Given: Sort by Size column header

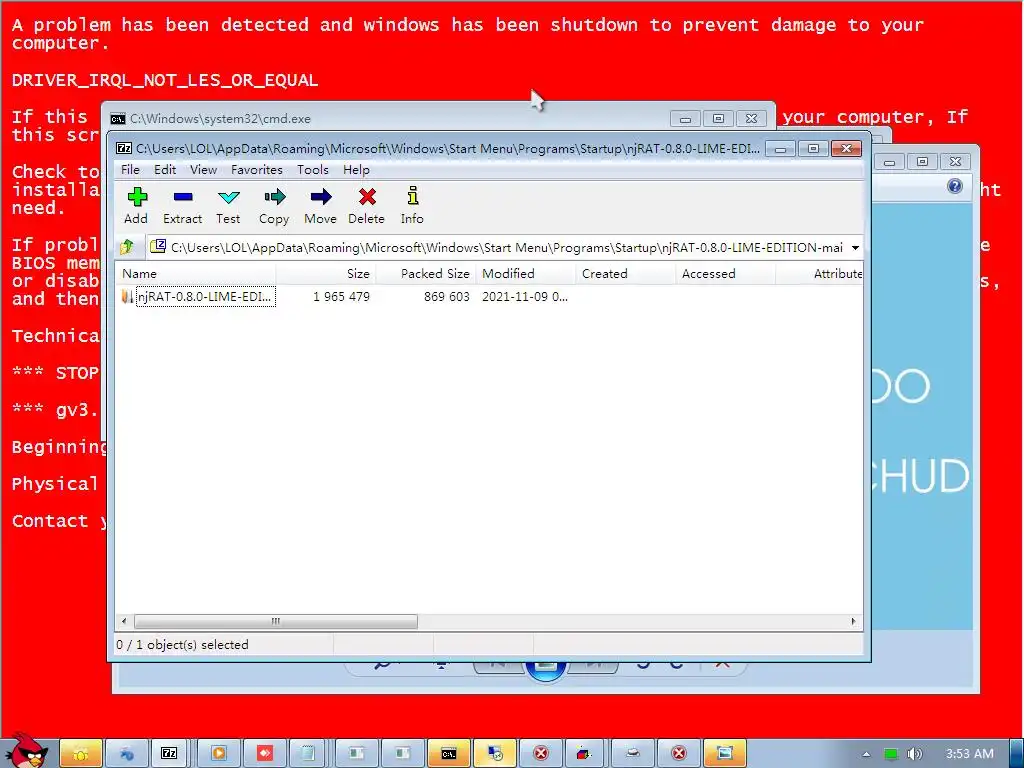Looking at the screenshot, I should click(326, 274).
